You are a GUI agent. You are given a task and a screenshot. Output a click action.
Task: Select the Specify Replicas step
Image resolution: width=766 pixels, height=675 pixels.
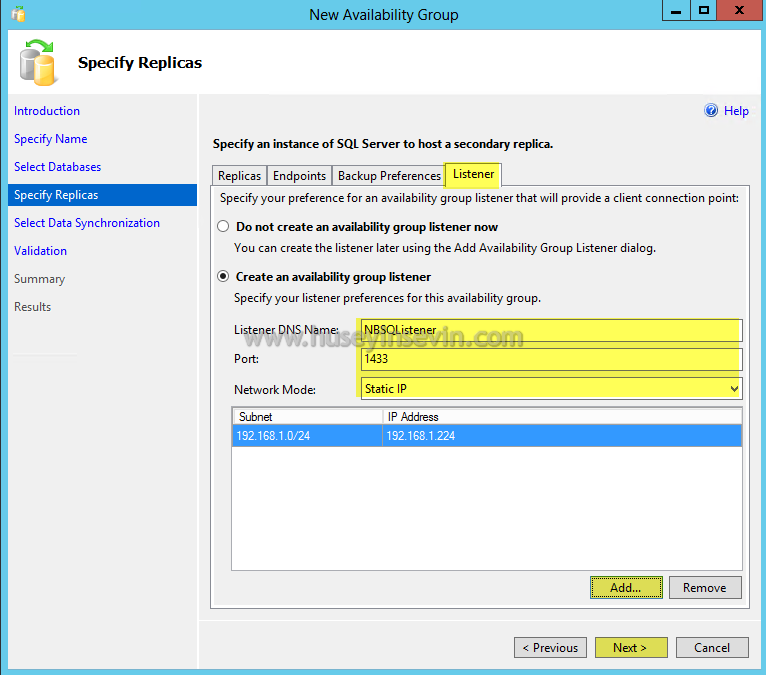[103, 195]
